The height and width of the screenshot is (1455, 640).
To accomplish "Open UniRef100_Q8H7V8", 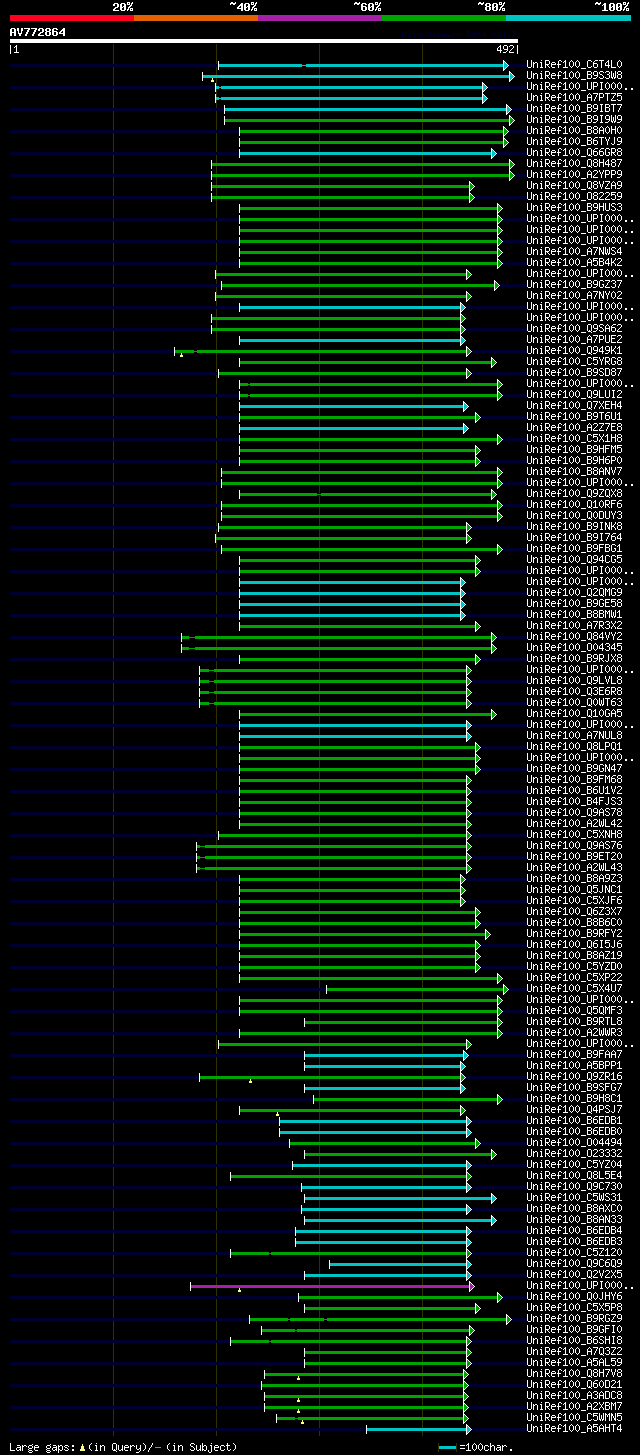I will (575, 1373).
